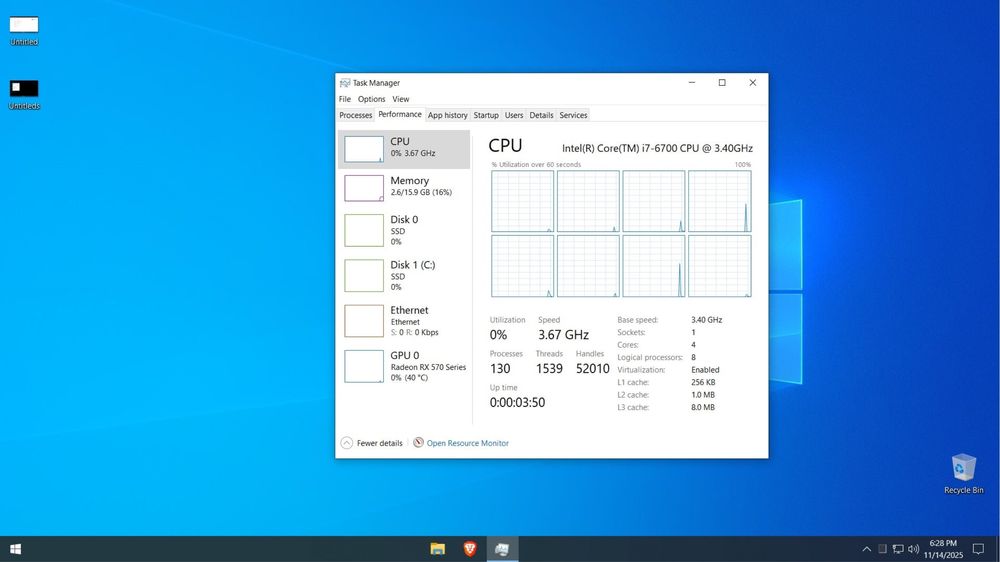The height and width of the screenshot is (562, 1000).
Task: Open File Explorer from the taskbar
Action: [438, 549]
